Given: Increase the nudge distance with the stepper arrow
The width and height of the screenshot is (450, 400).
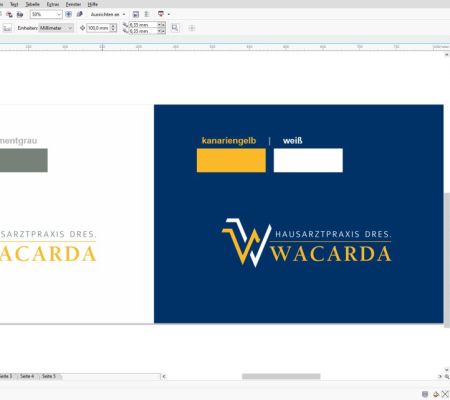Looking at the screenshot, I should [113, 26].
